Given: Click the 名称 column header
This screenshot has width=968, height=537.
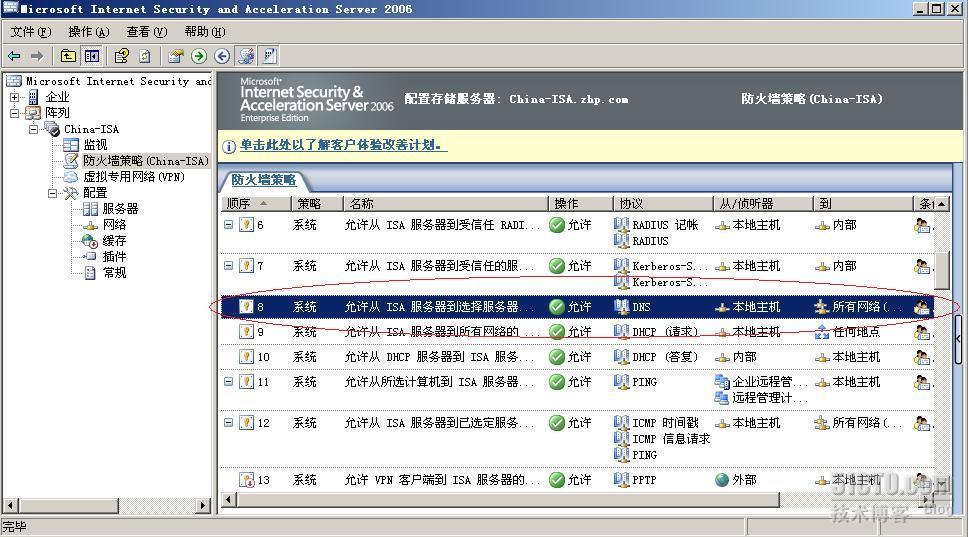Looking at the screenshot, I should (x=445, y=204).
